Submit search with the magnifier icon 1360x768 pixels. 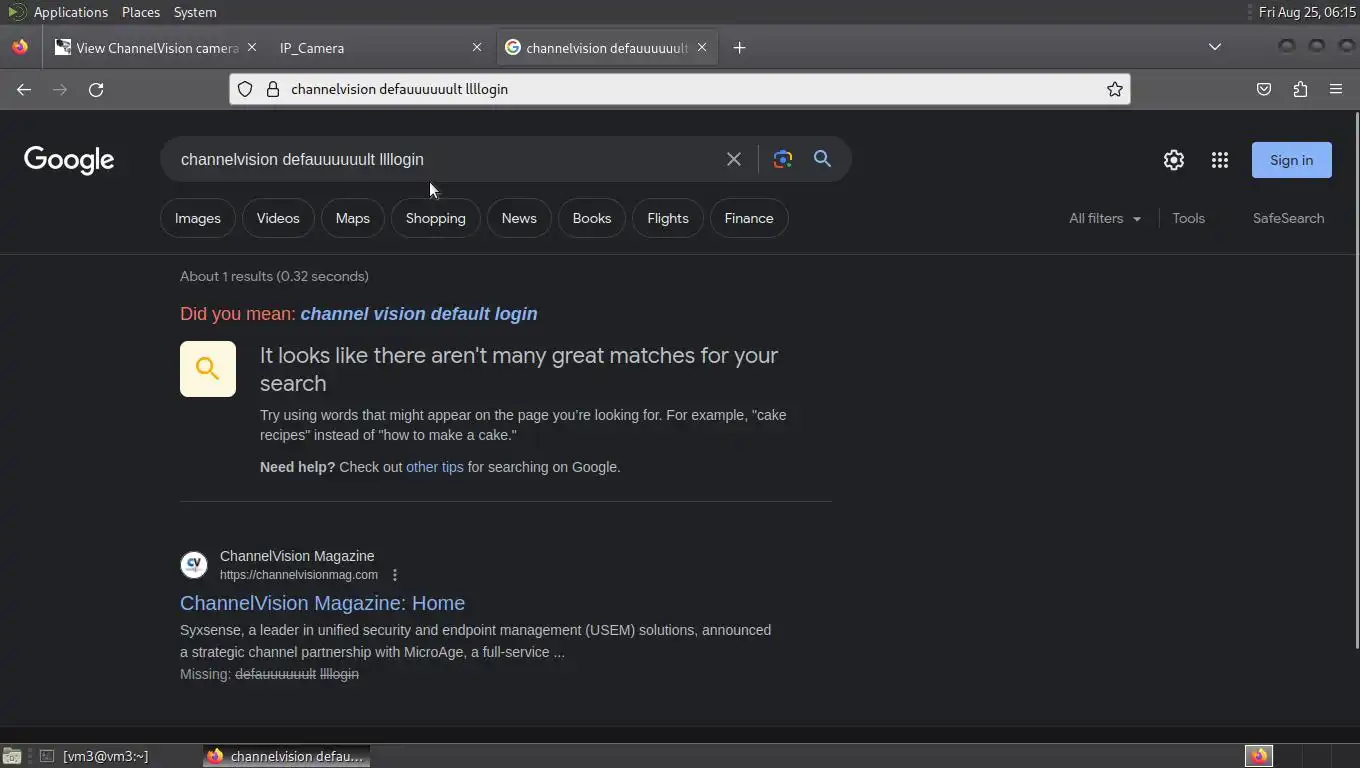[x=822, y=158]
